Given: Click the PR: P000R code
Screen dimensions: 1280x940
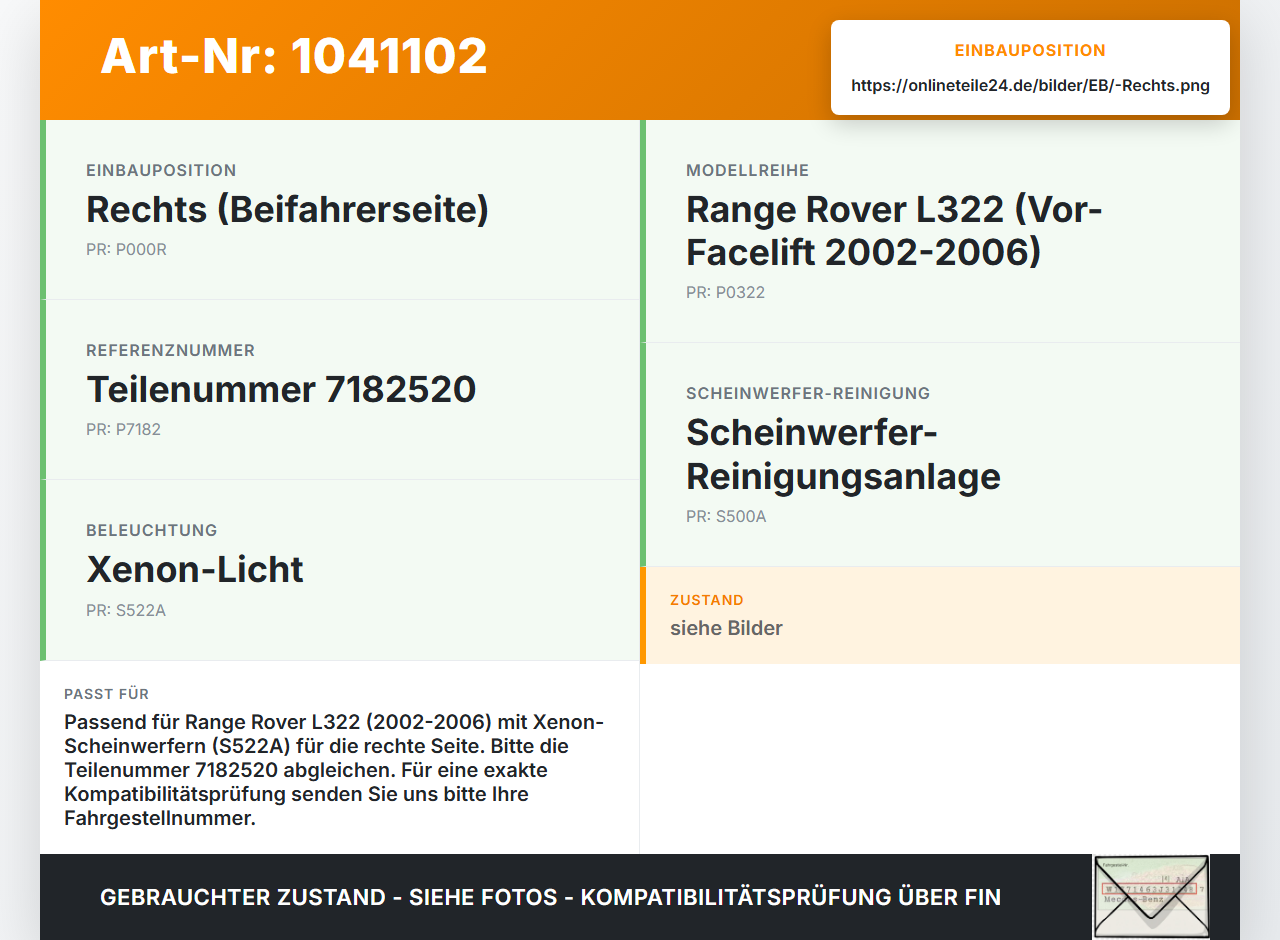Looking at the screenshot, I should 126,250.
